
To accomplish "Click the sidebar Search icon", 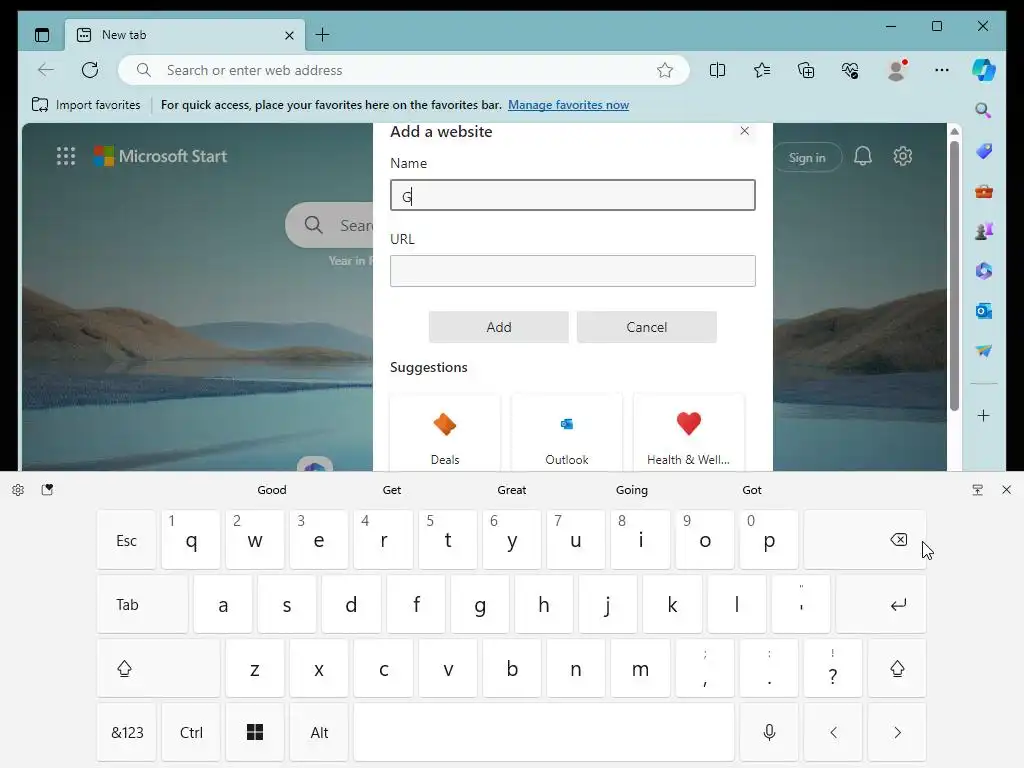I will coord(984,110).
